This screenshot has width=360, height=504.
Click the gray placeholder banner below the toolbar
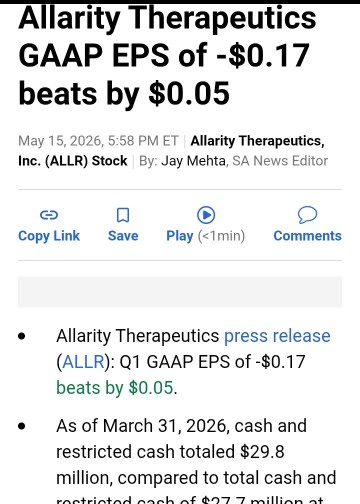tap(180, 292)
